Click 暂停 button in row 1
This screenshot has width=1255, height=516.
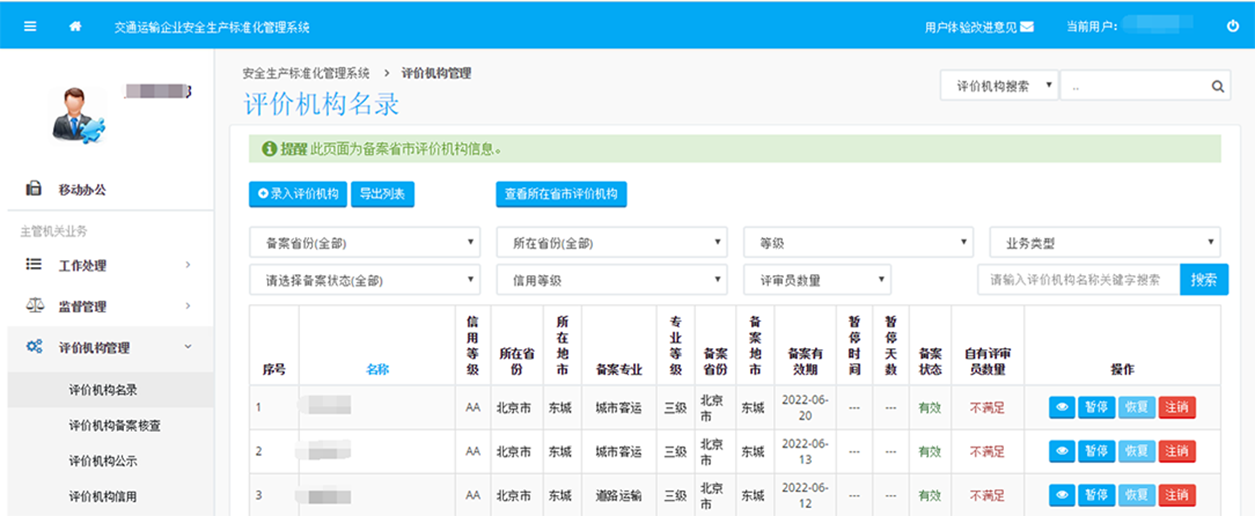tap(1096, 408)
